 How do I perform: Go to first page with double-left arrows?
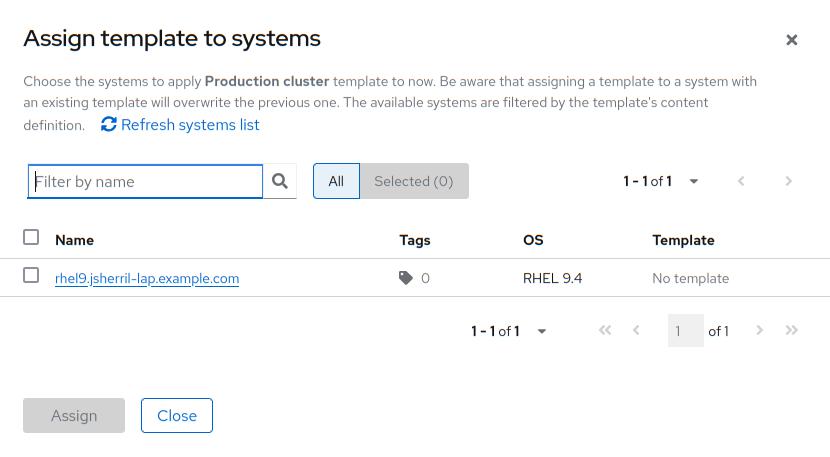[605, 331]
